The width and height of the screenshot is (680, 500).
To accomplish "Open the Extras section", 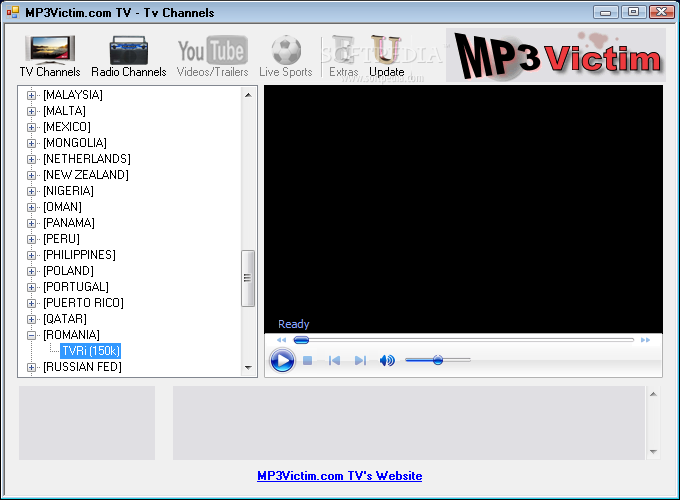I will tap(344, 56).
